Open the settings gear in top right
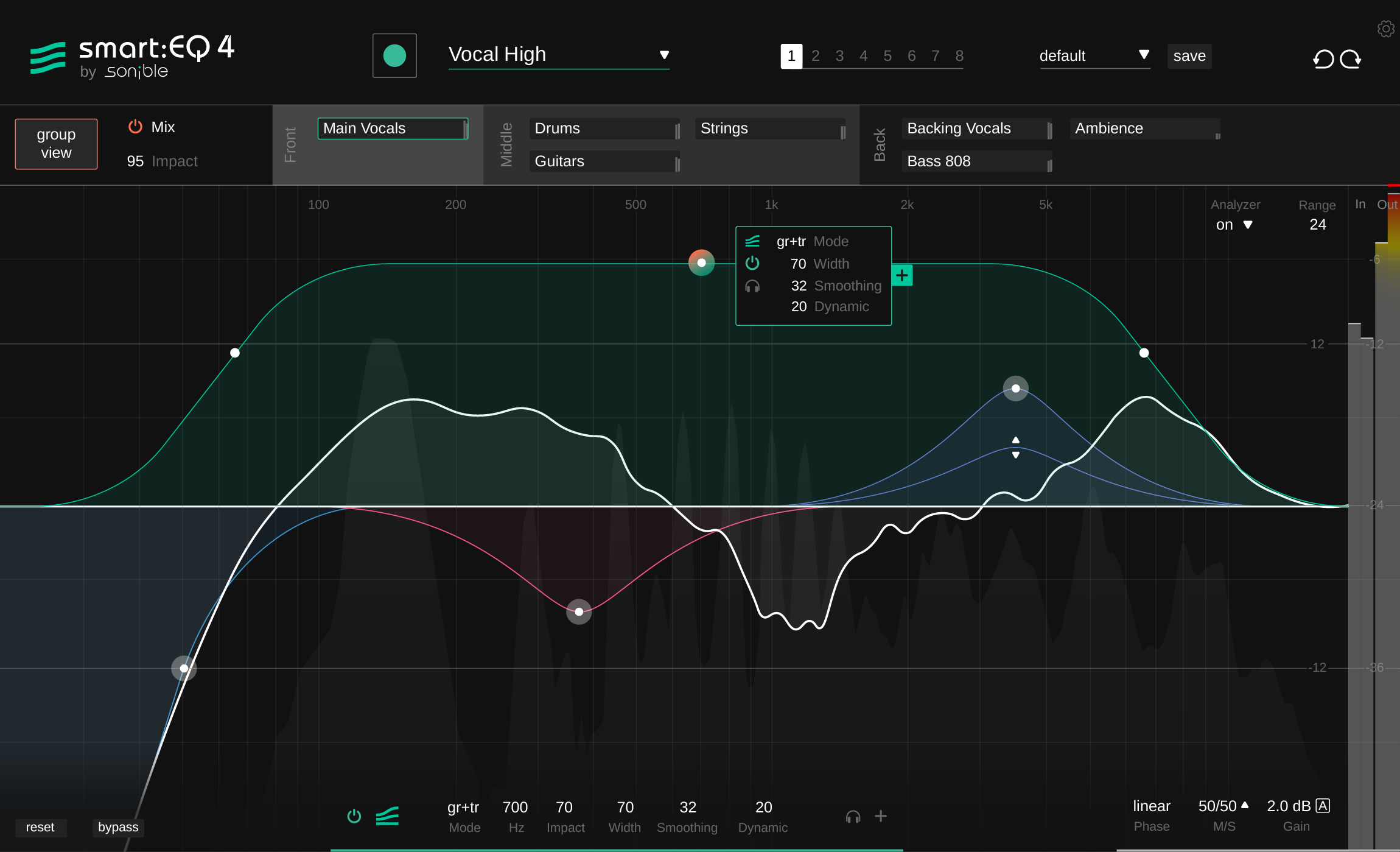The height and width of the screenshot is (852, 1400). click(1385, 28)
